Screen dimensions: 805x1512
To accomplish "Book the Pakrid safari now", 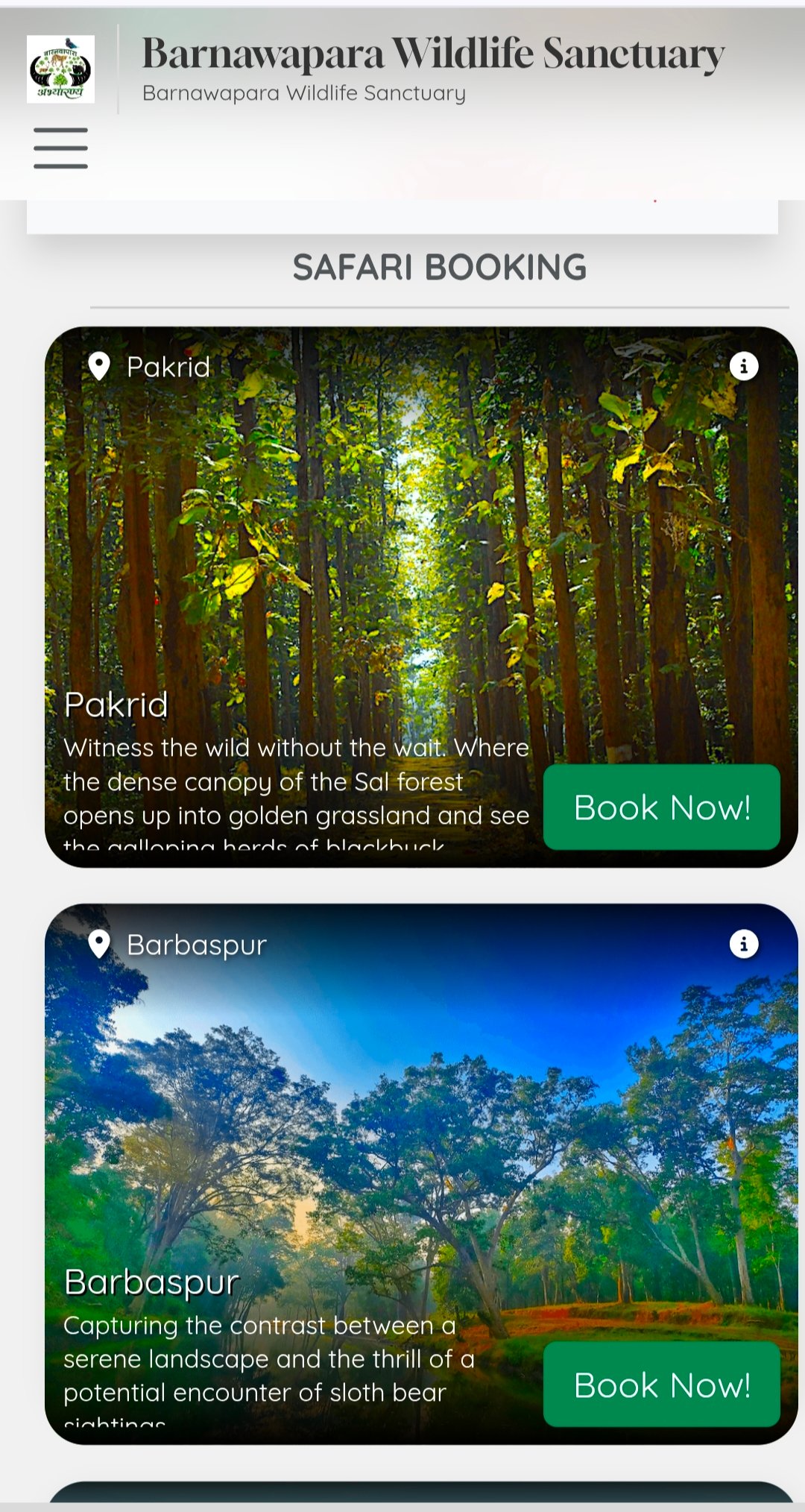I will coord(662,807).
